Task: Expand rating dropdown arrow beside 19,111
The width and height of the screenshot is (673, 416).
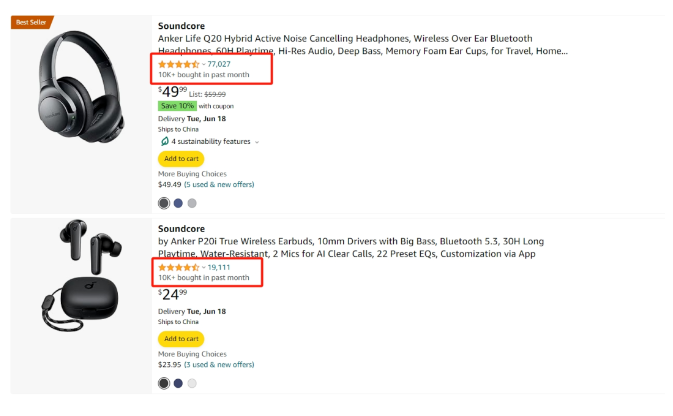Action: 203,267
